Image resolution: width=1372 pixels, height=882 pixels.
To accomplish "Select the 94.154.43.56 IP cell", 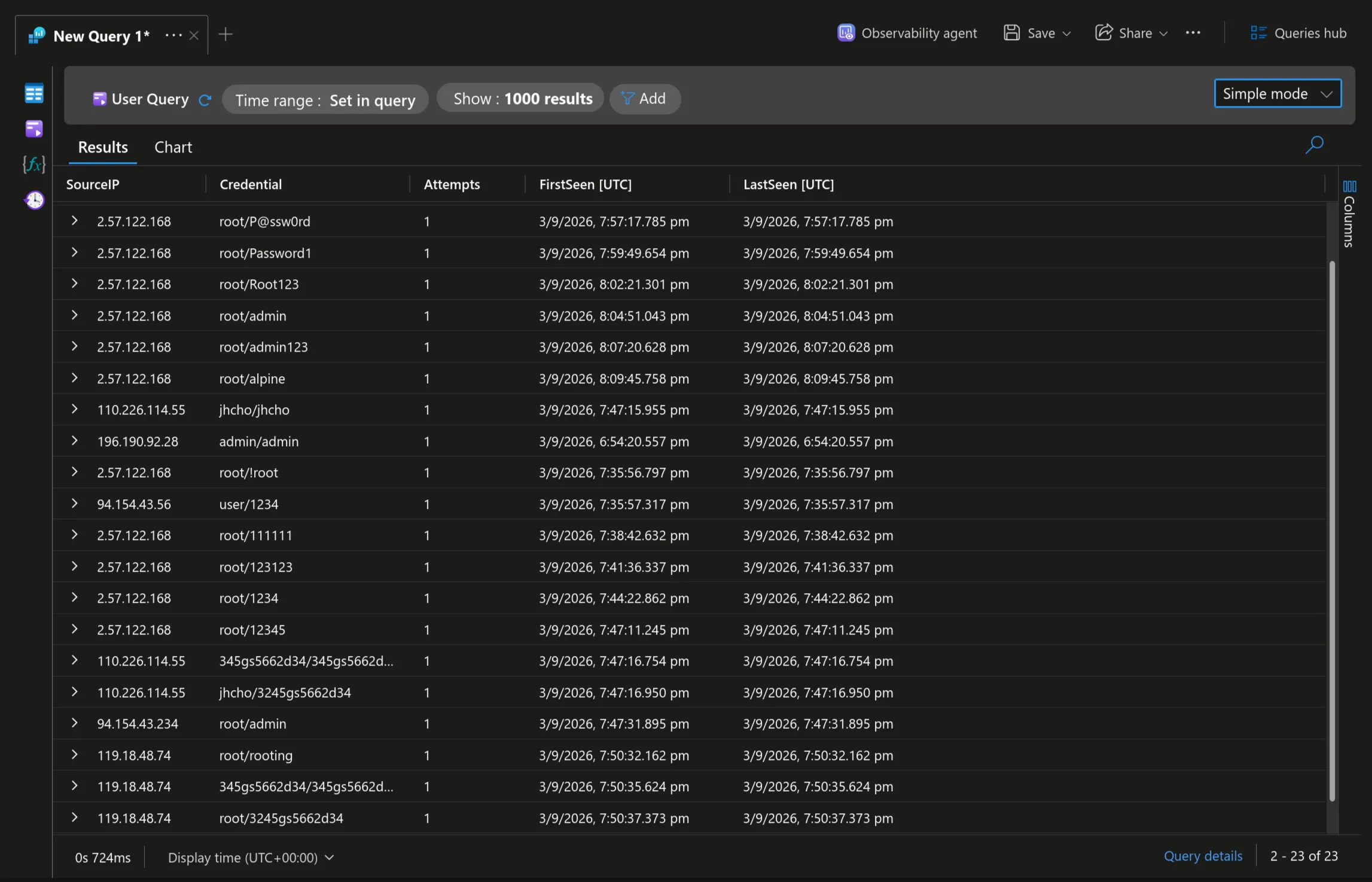I will (134, 504).
